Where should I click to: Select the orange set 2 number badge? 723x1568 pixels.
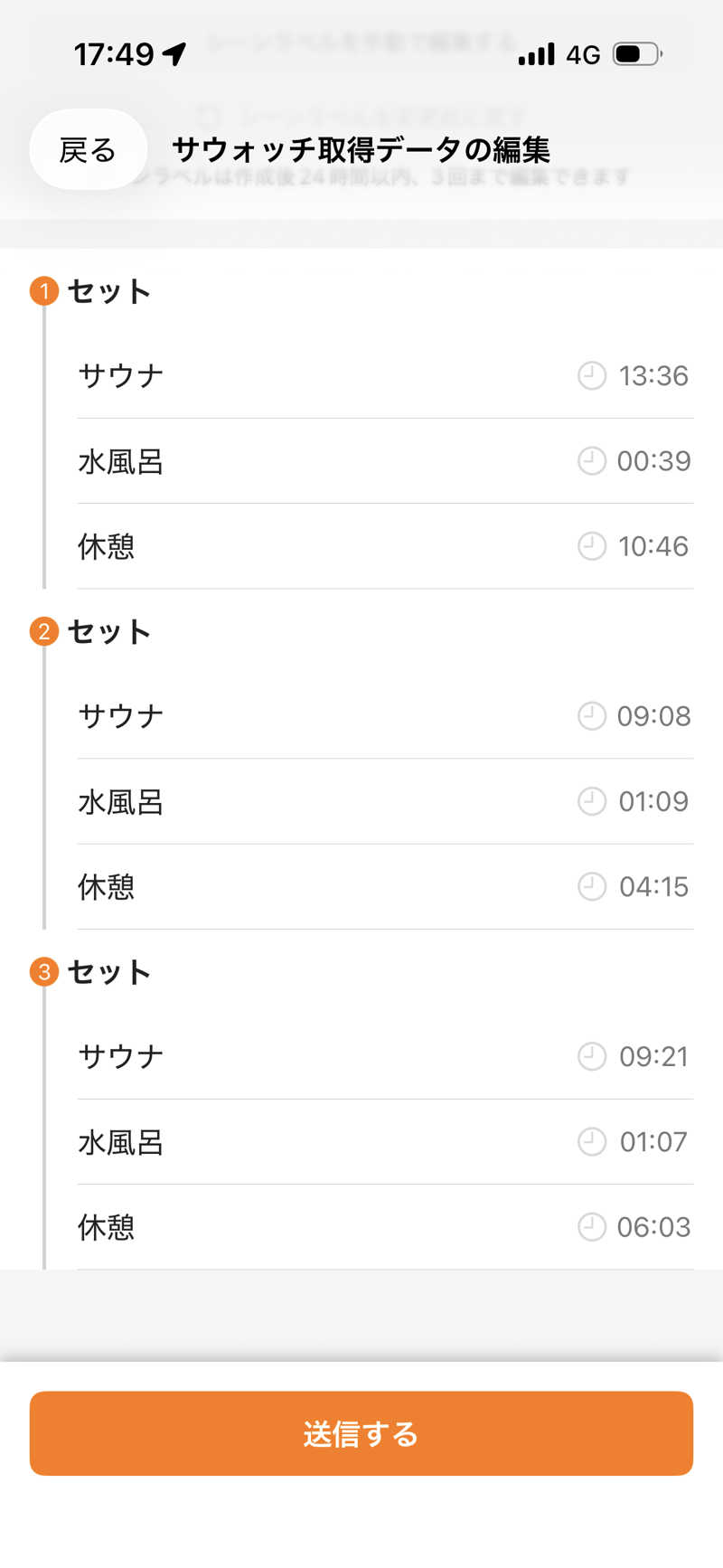coord(44,631)
